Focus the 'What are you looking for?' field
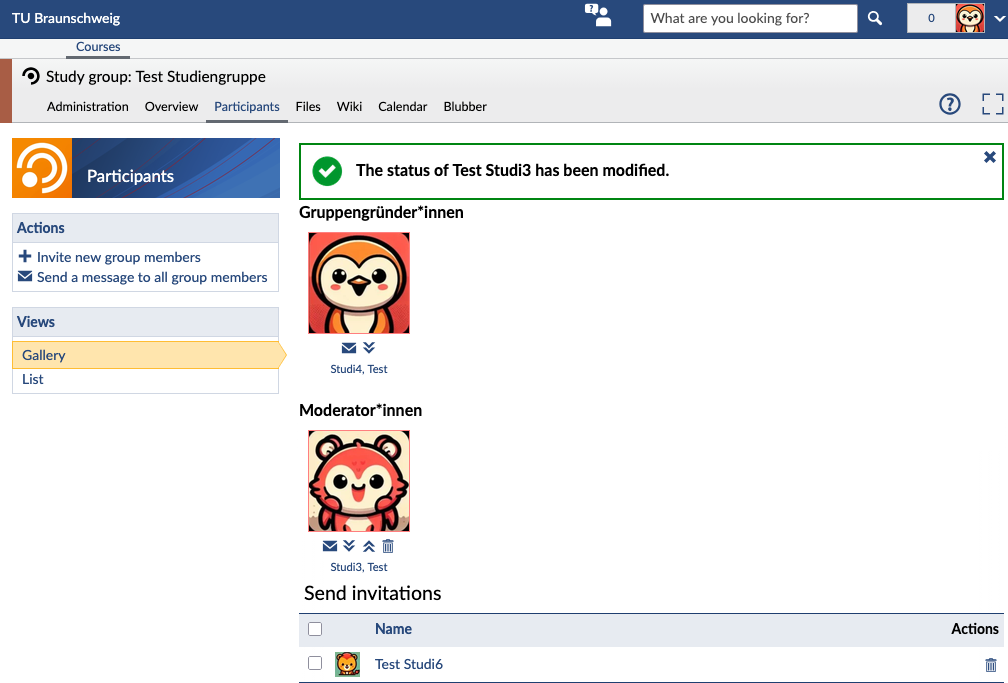The height and width of the screenshot is (683, 1008). click(x=750, y=18)
